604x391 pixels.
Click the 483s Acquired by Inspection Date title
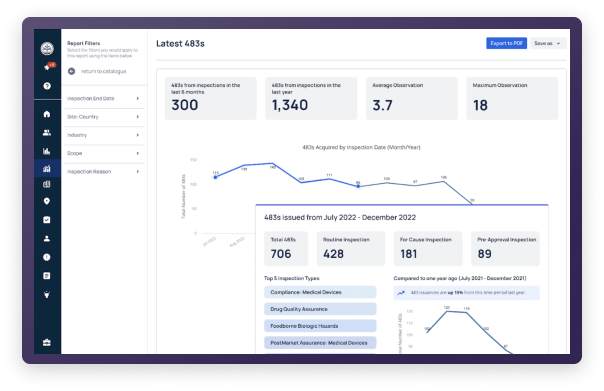tap(361, 147)
